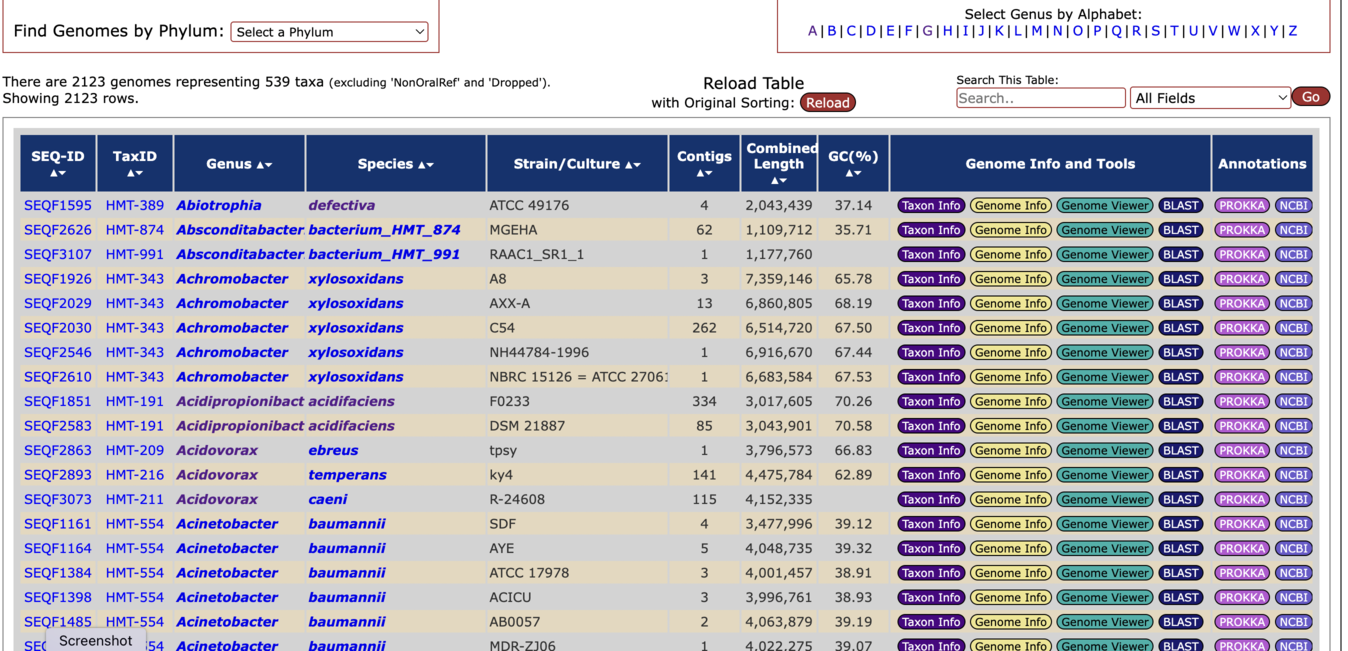Sort by GC(%) column arrows
Screen dimensions: 1348x651
tap(853, 174)
